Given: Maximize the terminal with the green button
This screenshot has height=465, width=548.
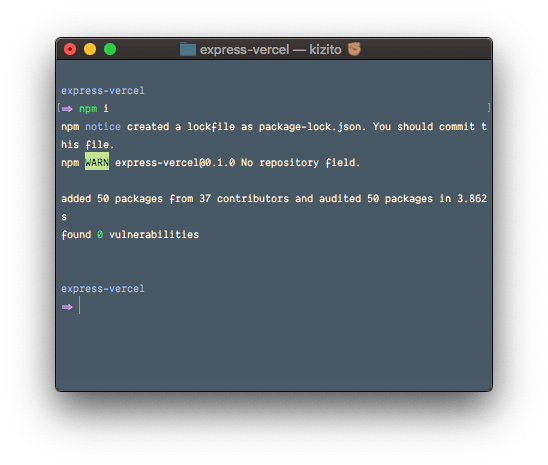Looking at the screenshot, I should 110,49.
